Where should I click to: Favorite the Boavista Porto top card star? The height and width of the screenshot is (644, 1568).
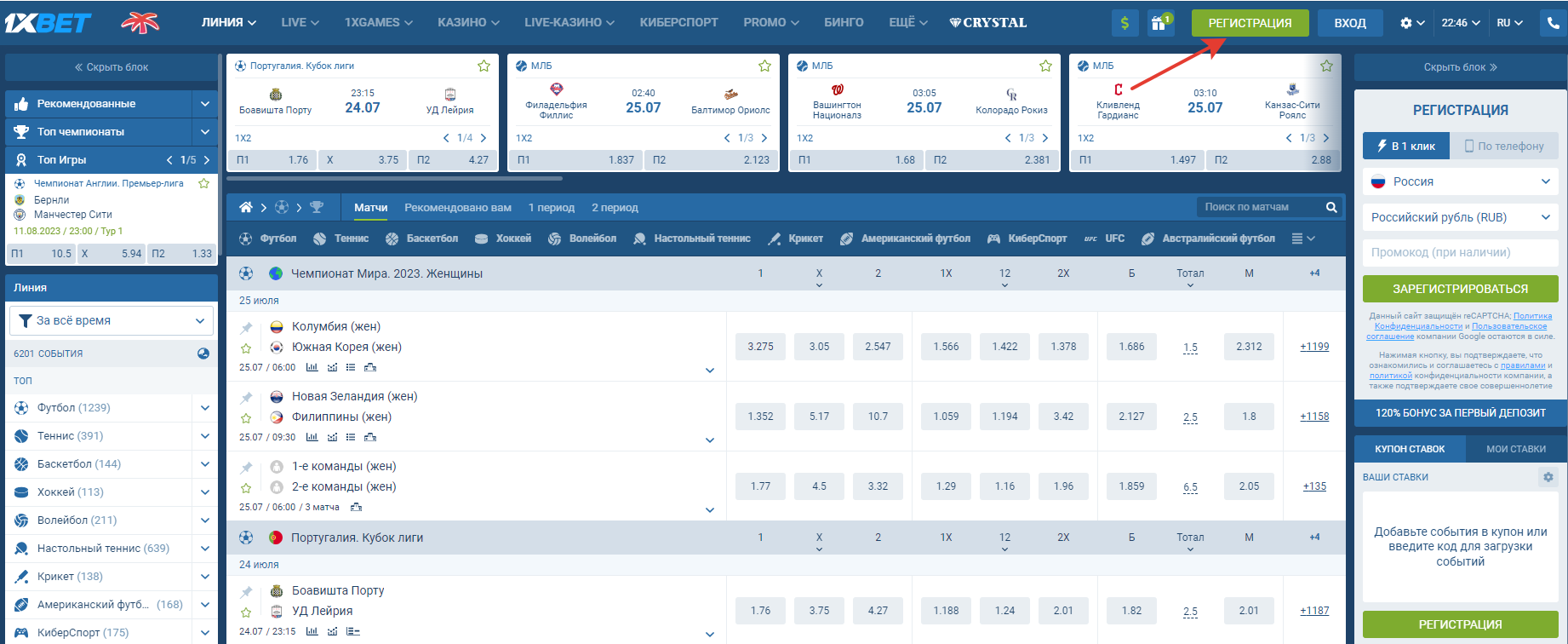coord(484,66)
